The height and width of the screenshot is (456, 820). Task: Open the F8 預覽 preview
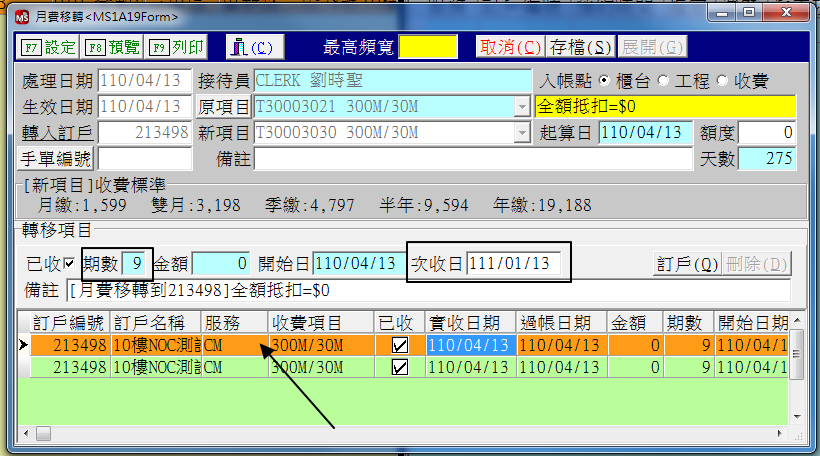[113, 47]
